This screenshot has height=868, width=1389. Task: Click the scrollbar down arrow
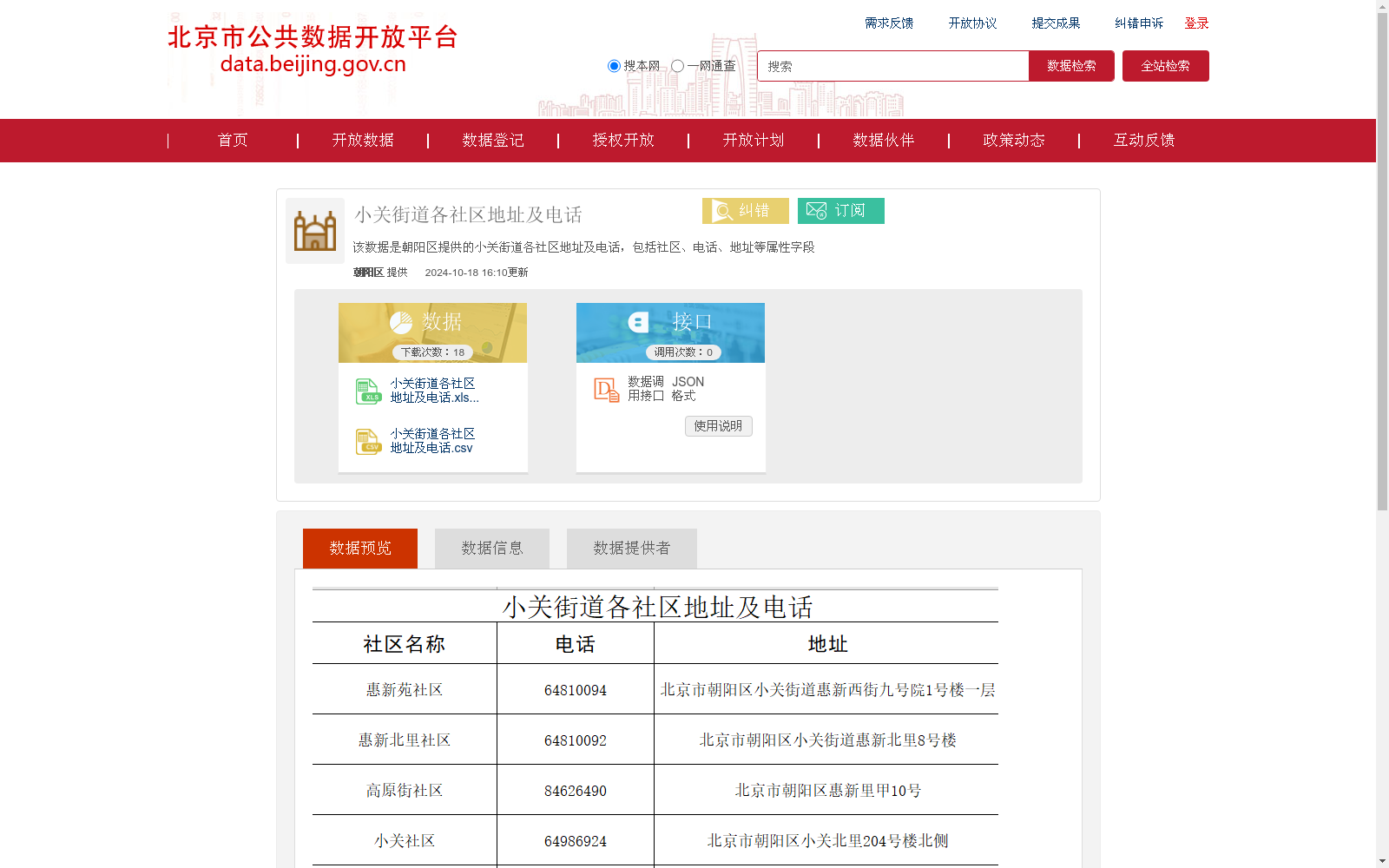(x=1382, y=861)
